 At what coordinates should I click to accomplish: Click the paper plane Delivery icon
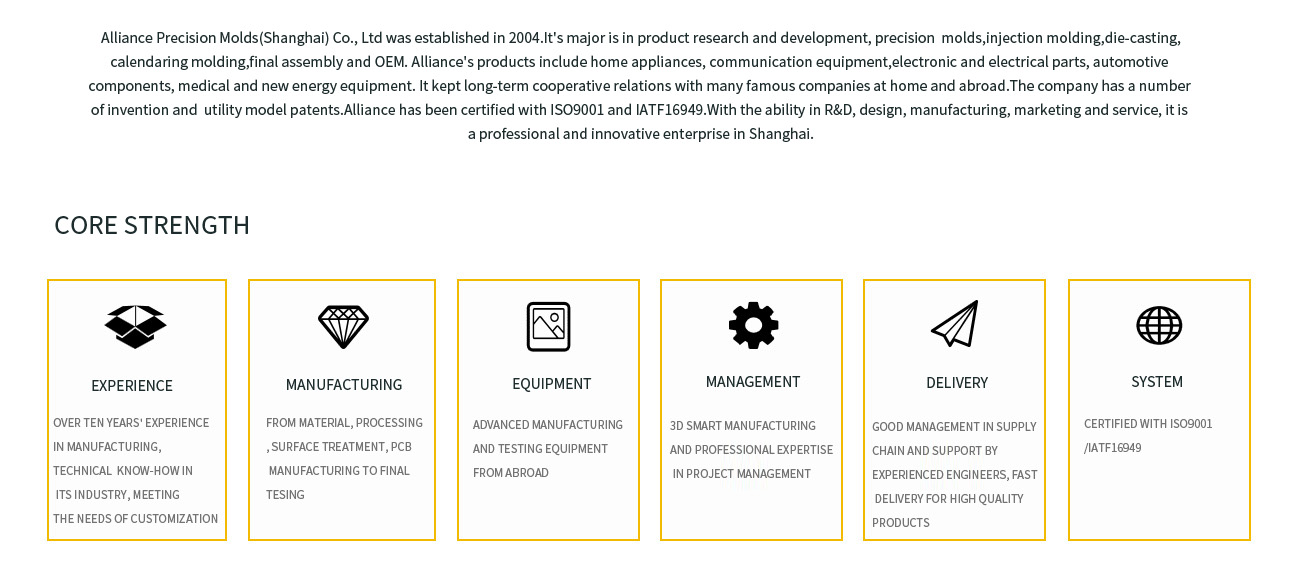pyautogui.click(x=955, y=324)
